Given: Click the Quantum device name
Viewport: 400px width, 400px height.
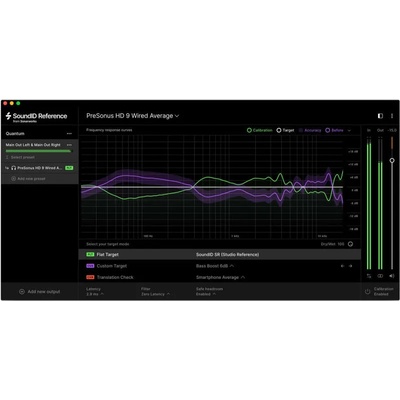Looking at the screenshot, I should pos(15,134).
